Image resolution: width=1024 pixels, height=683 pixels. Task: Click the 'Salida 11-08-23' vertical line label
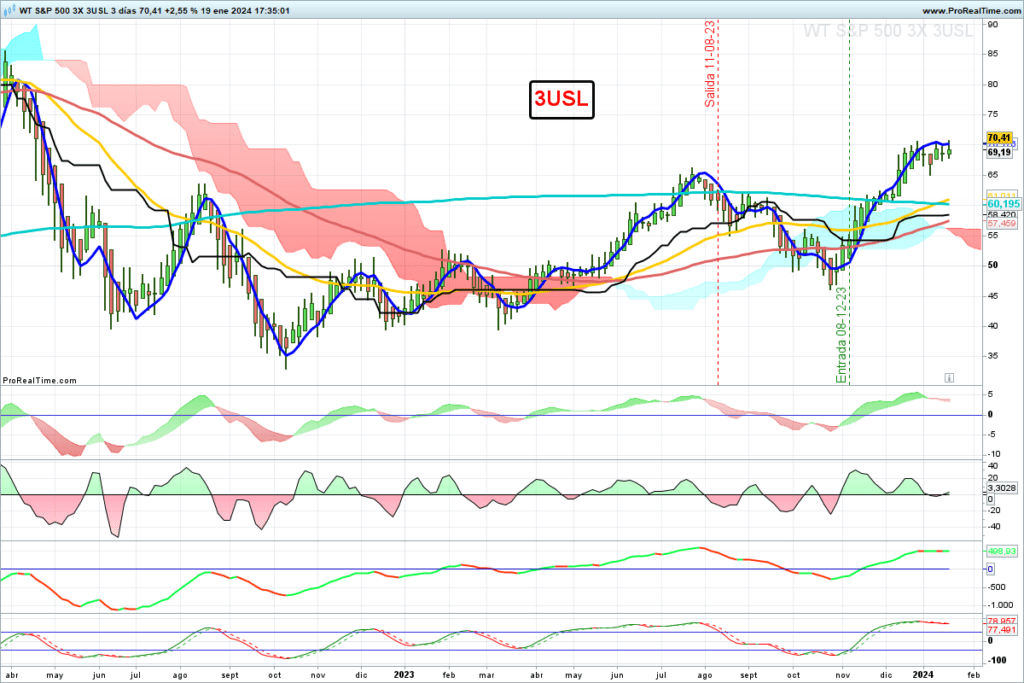coord(710,64)
